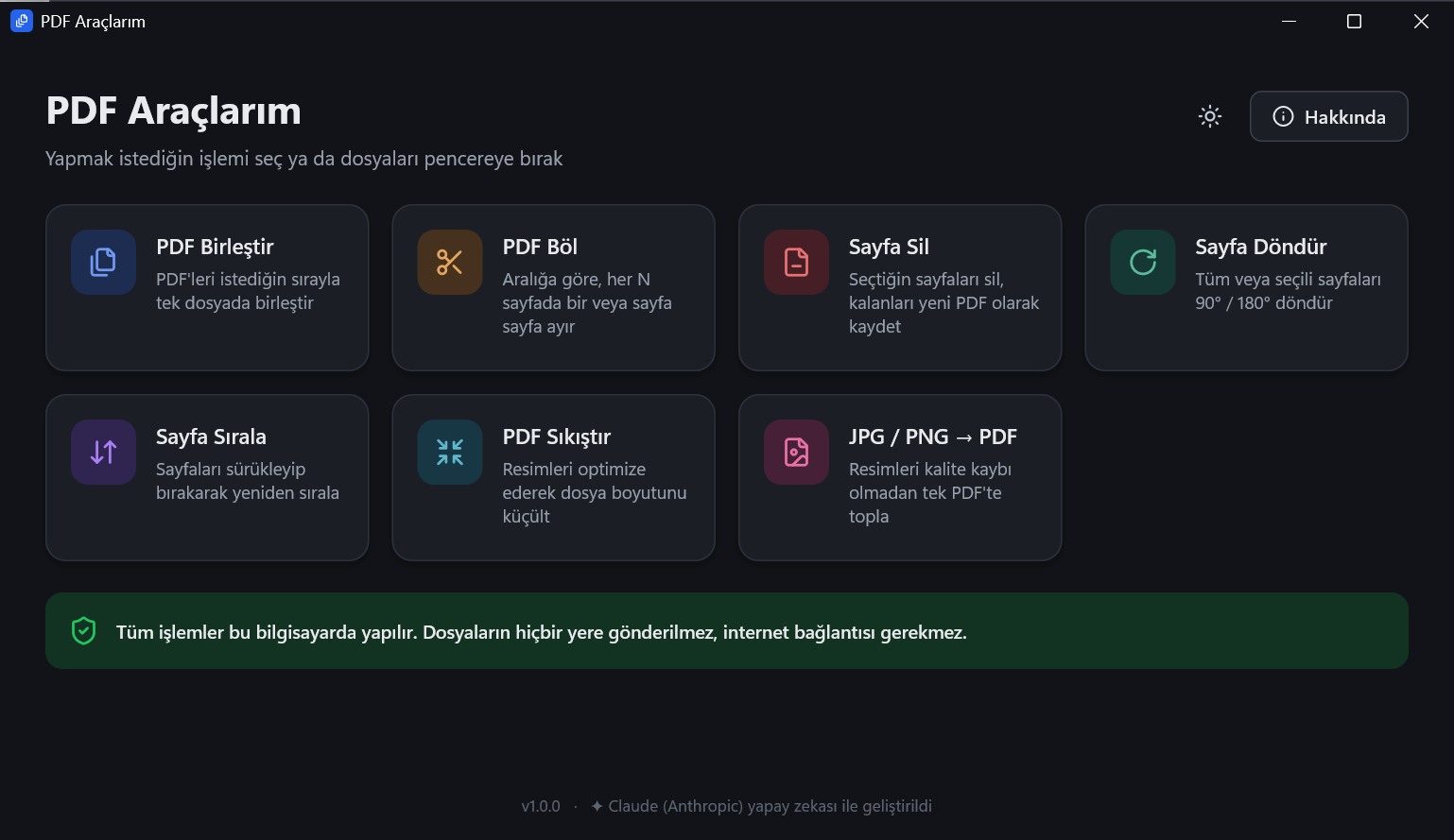This screenshot has width=1454, height=840.
Task: Click the green shield privacy icon
Action: [84, 631]
